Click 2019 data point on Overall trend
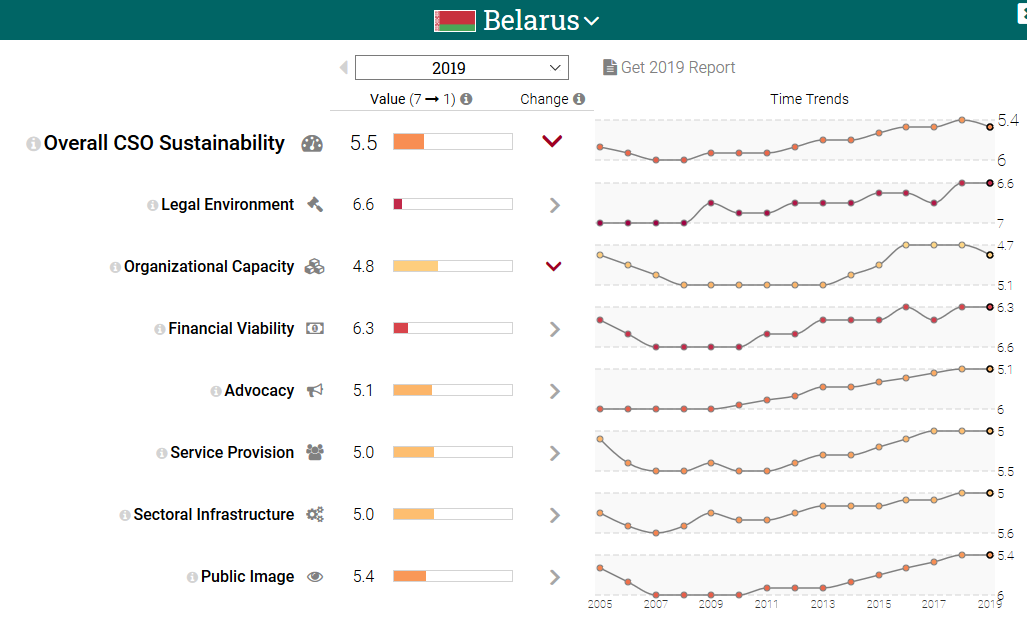 (989, 127)
